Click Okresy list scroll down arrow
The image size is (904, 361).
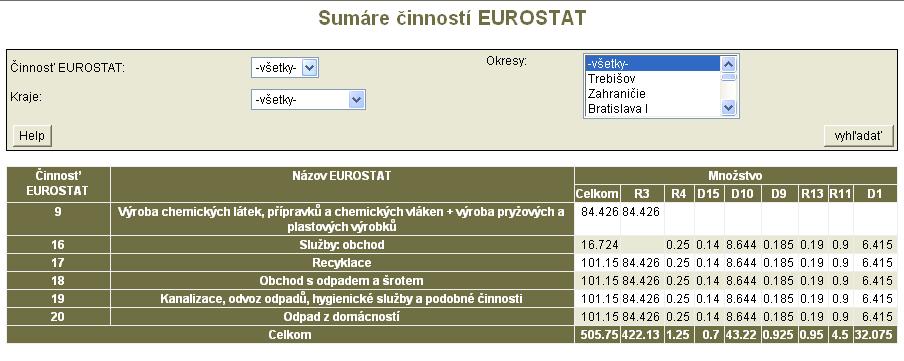pyautogui.click(x=729, y=108)
